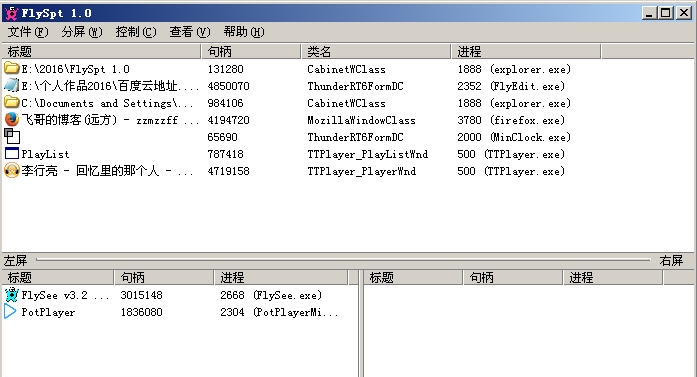Click the FlySpt title bar app icon
Screen dimensions: 697x377
[x=12, y=13]
